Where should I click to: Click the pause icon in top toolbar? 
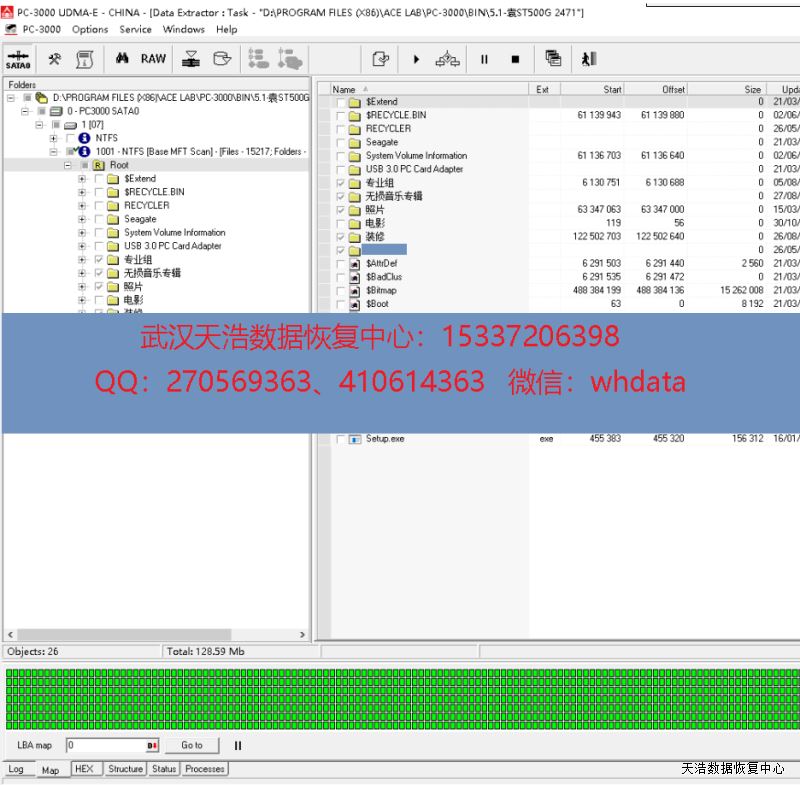click(484, 59)
